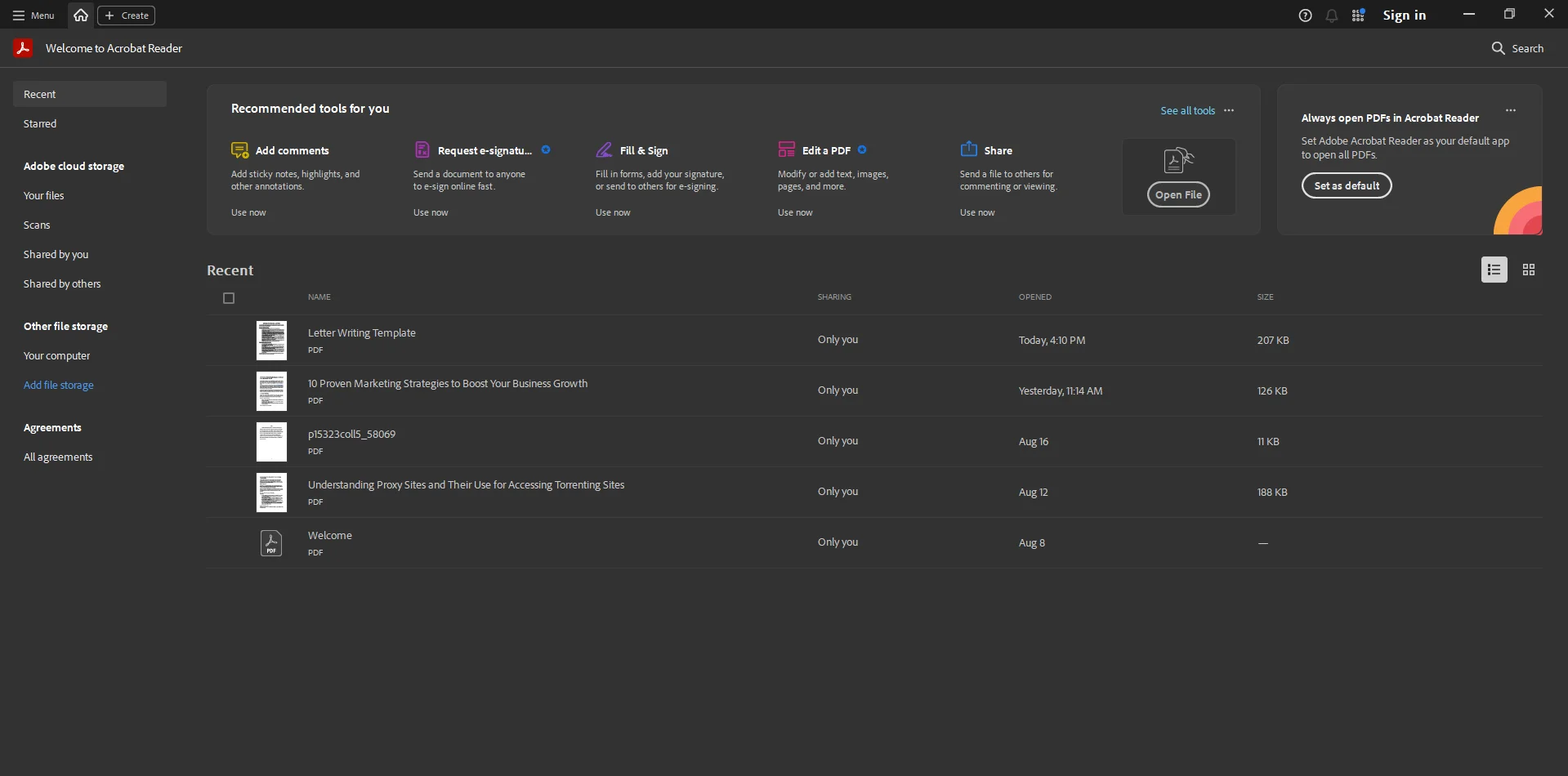
Task: Select Starred in the sidebar
Action: click(40, 124)
